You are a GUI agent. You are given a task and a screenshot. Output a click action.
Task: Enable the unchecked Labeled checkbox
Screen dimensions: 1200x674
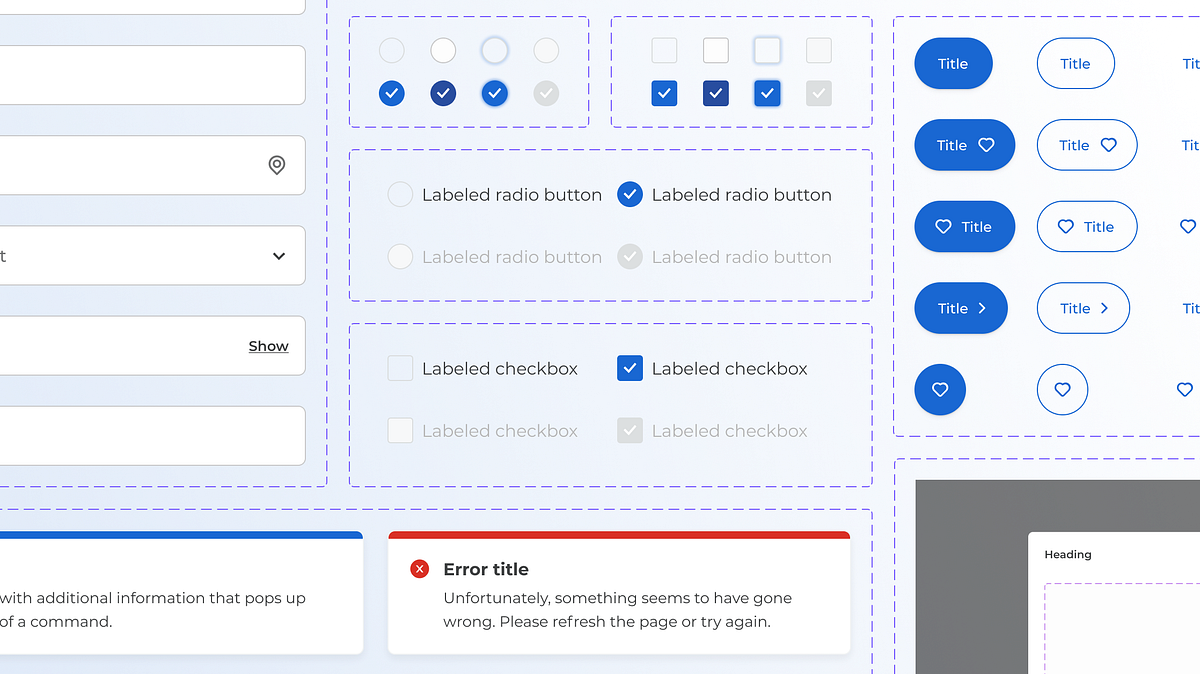tap(400, 368)
